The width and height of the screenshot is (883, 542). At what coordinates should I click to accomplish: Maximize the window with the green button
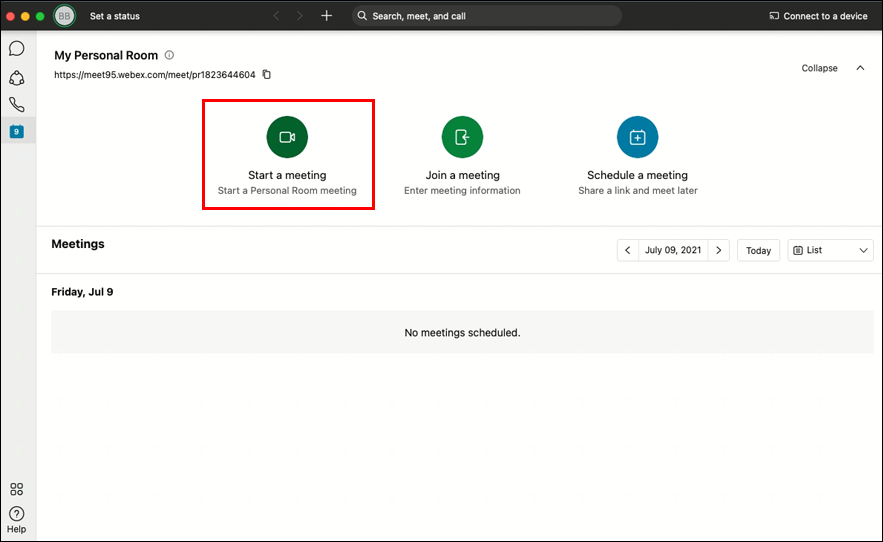(x=40, y=16)
